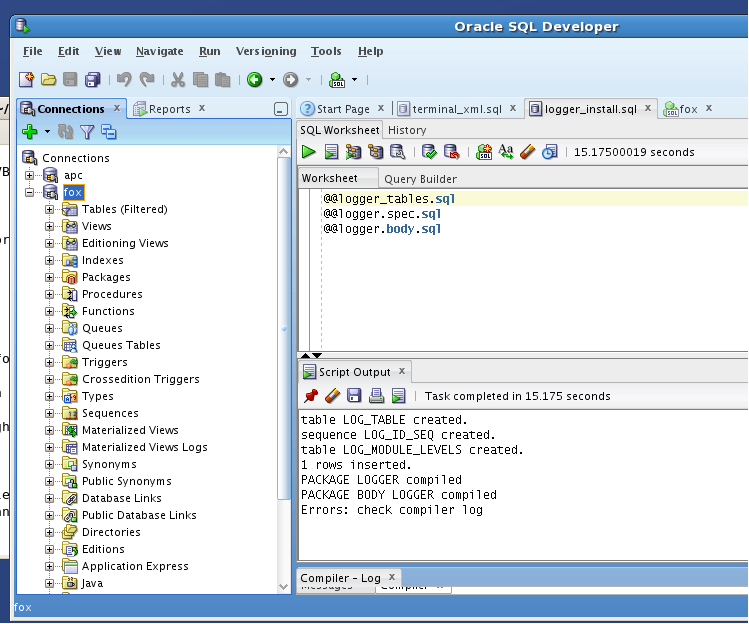
Task: Select the Materialized Views Logs item
Action: click(x=145, y=447)
